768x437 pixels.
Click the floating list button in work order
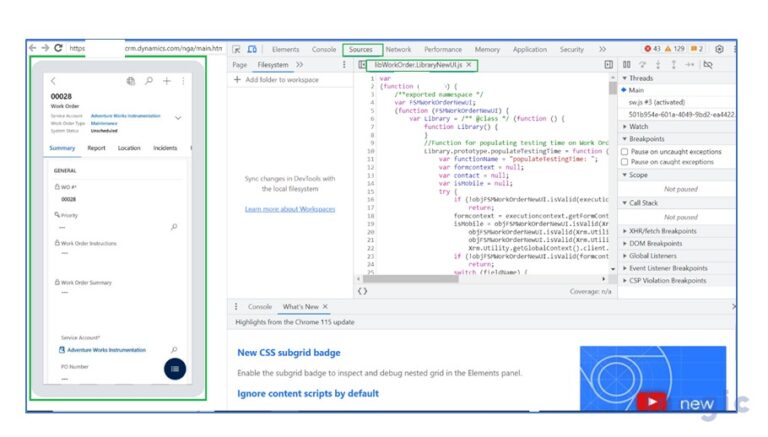click(x=175, y=368)
